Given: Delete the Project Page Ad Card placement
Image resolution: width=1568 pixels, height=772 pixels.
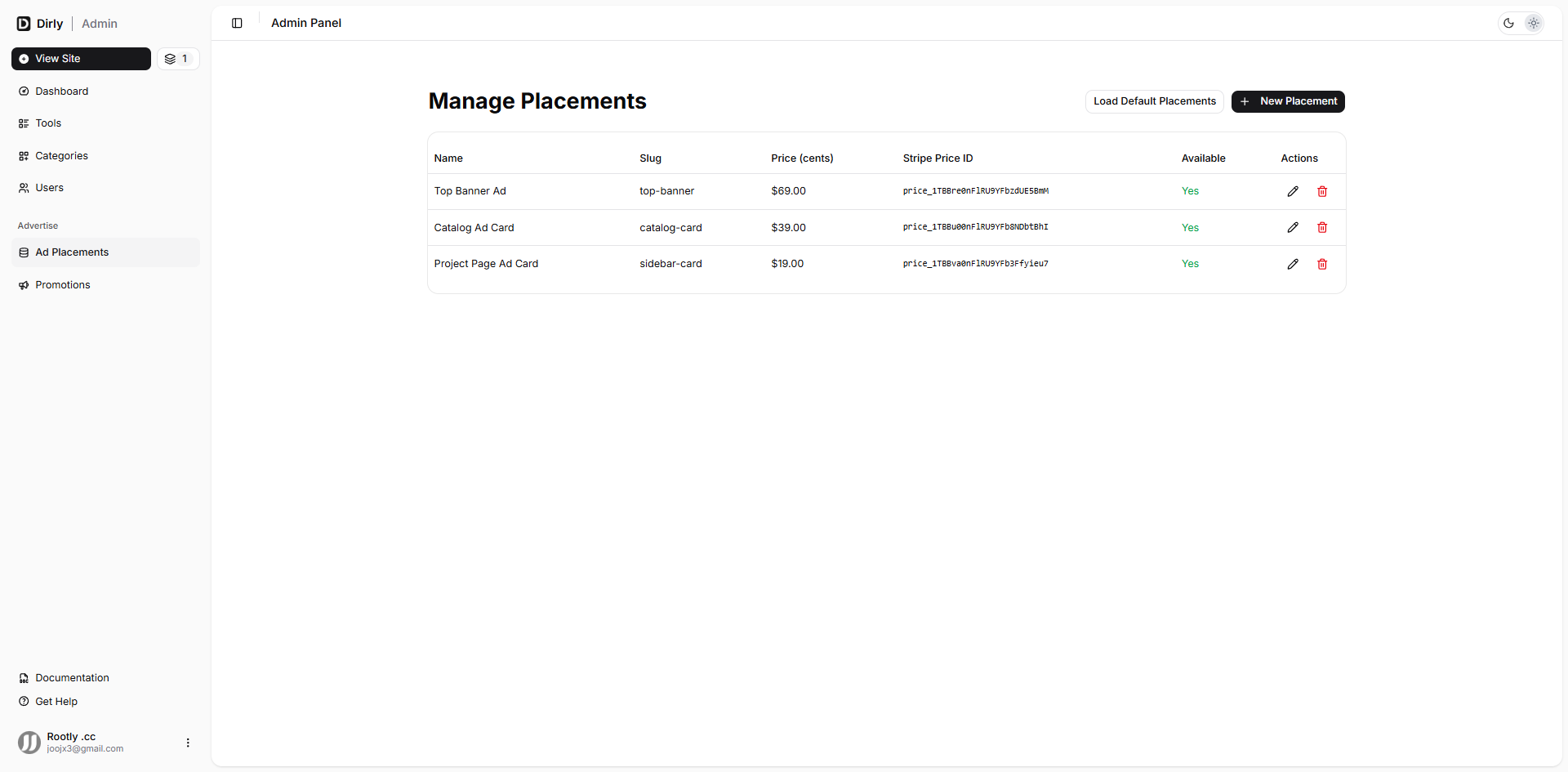Looking at the screenshot, I should click(1321, 264).
